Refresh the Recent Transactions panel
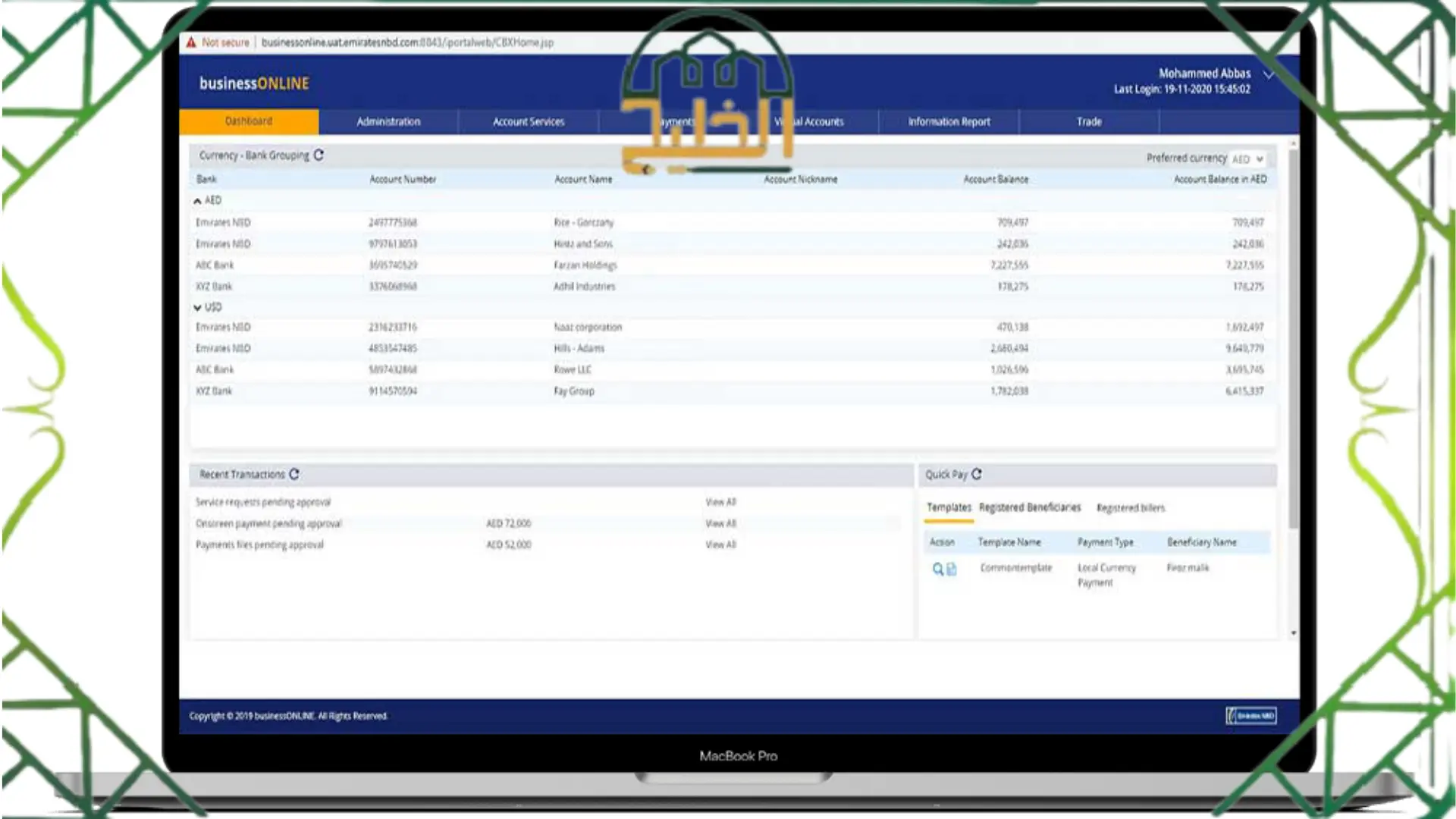The image size is (1456, 819). click(294, 474)
